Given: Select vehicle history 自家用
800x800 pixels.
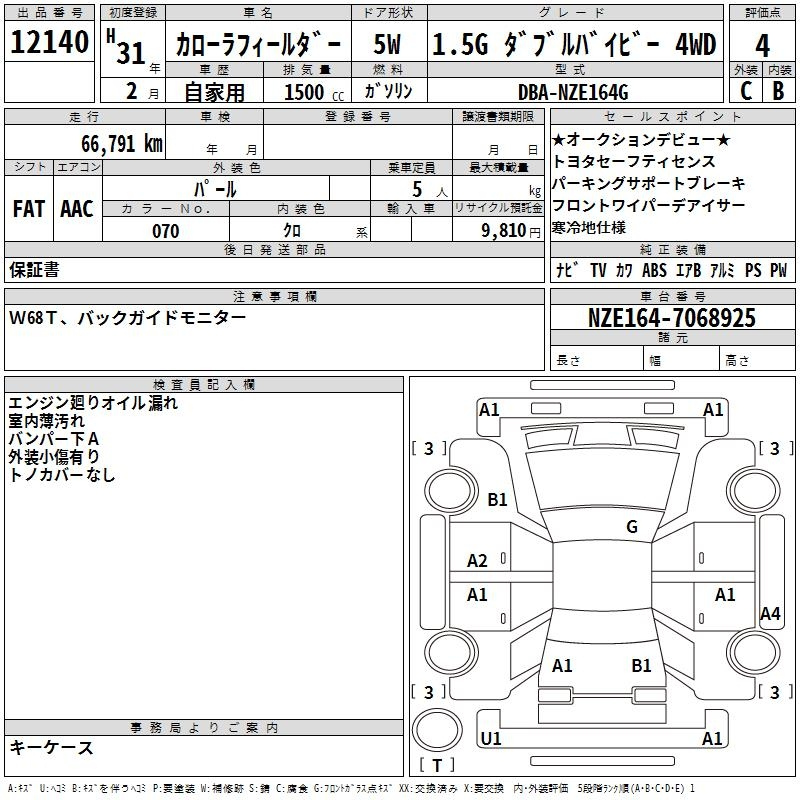Looking at the screenshot, I should tap(214, 92).
